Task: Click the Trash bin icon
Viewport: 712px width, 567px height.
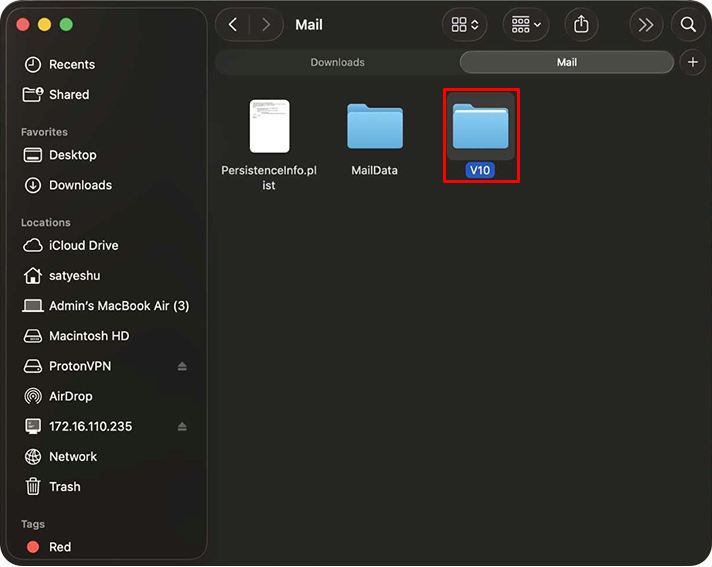Action: [33, 487]
